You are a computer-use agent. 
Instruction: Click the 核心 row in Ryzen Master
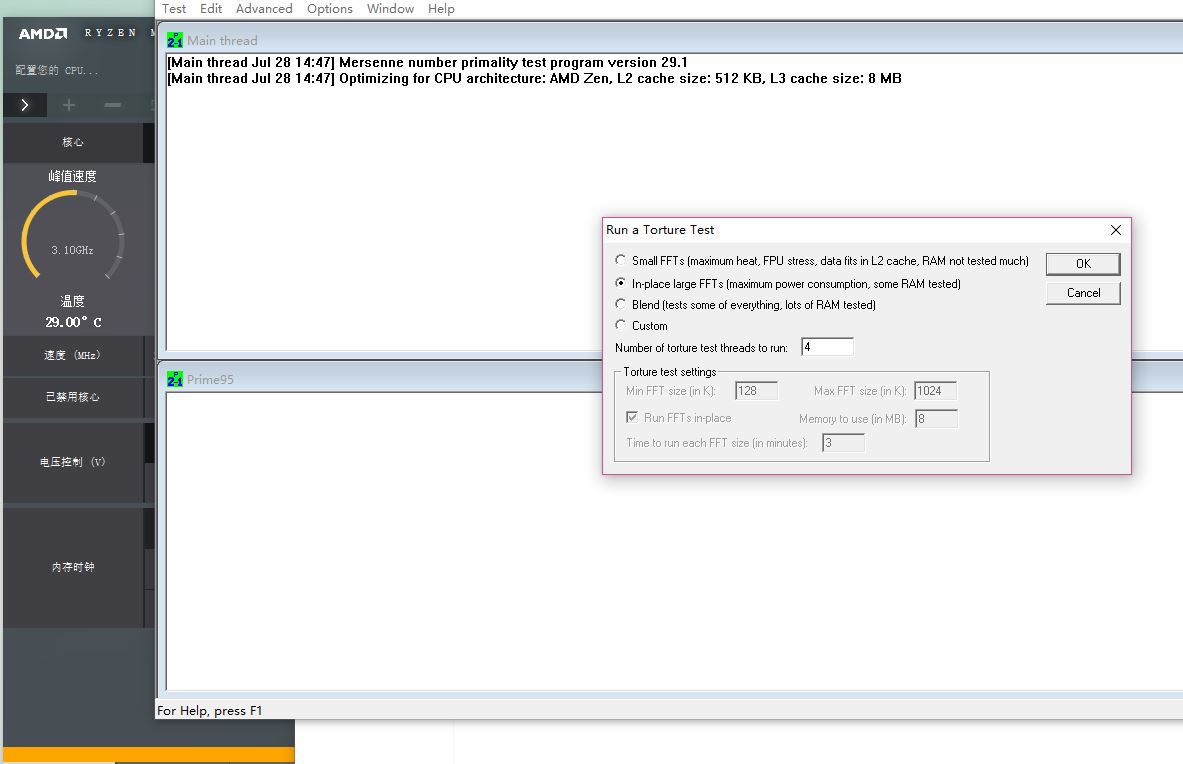pos(73,143)
